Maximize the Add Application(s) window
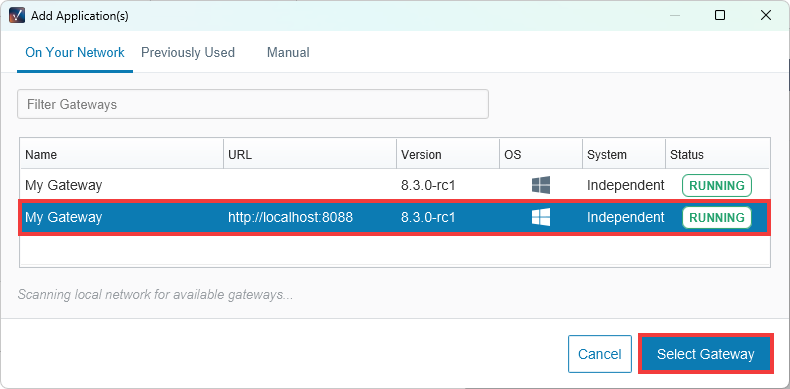790x389 pixels. pos(720,16)
